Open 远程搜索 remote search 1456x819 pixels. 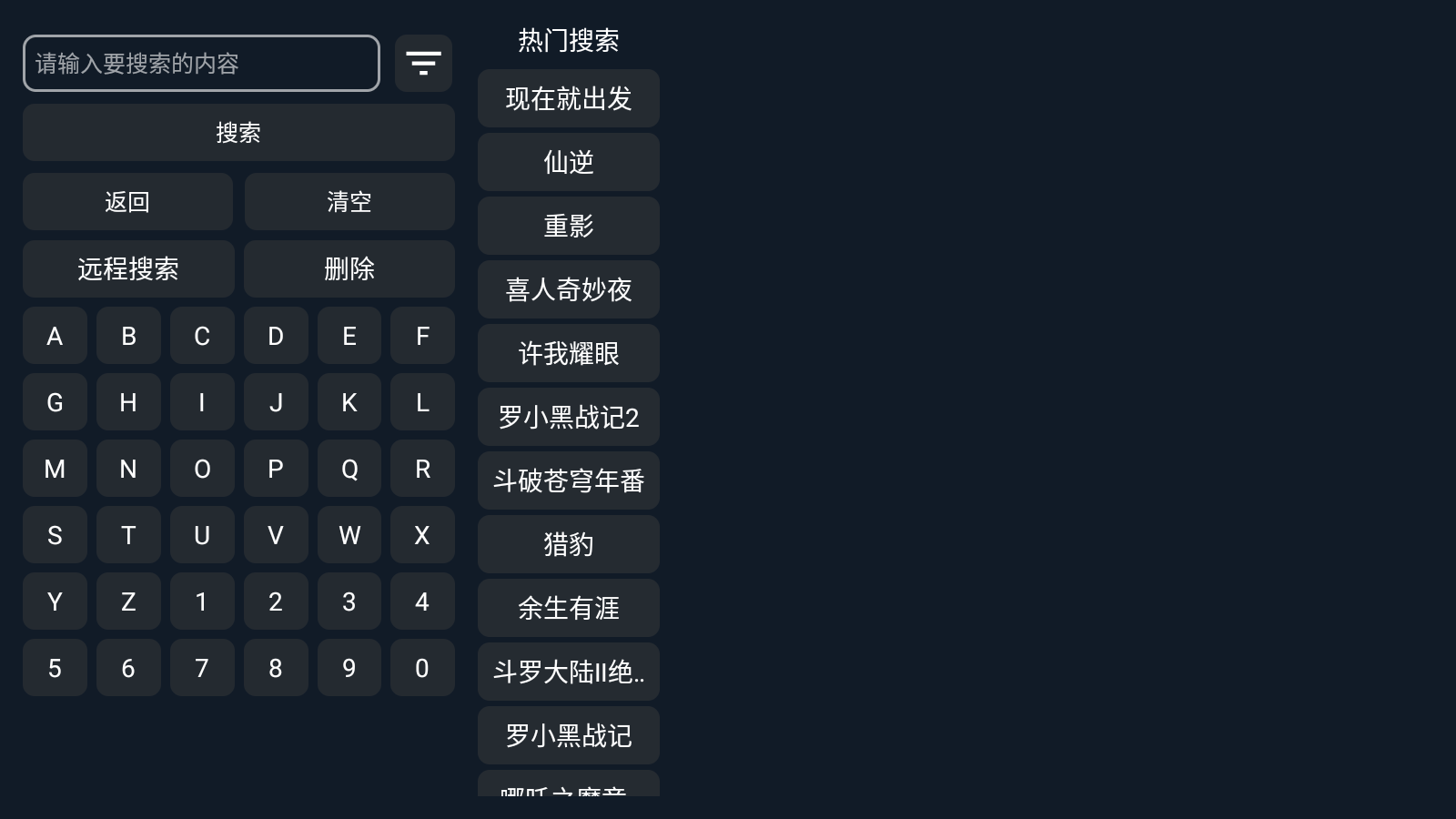127,269
